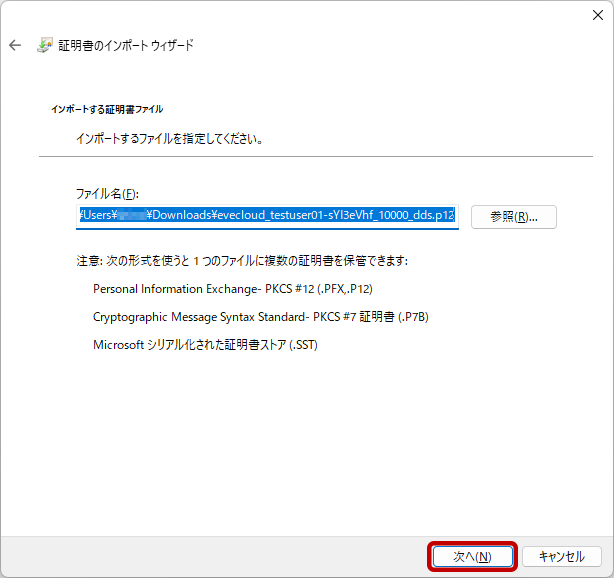The height and width of the screenshot is (578, 614).
Task: Click the Microsoft シリアル化された証明書ストア (.SST) line
Action: click(x=205, y=345)
